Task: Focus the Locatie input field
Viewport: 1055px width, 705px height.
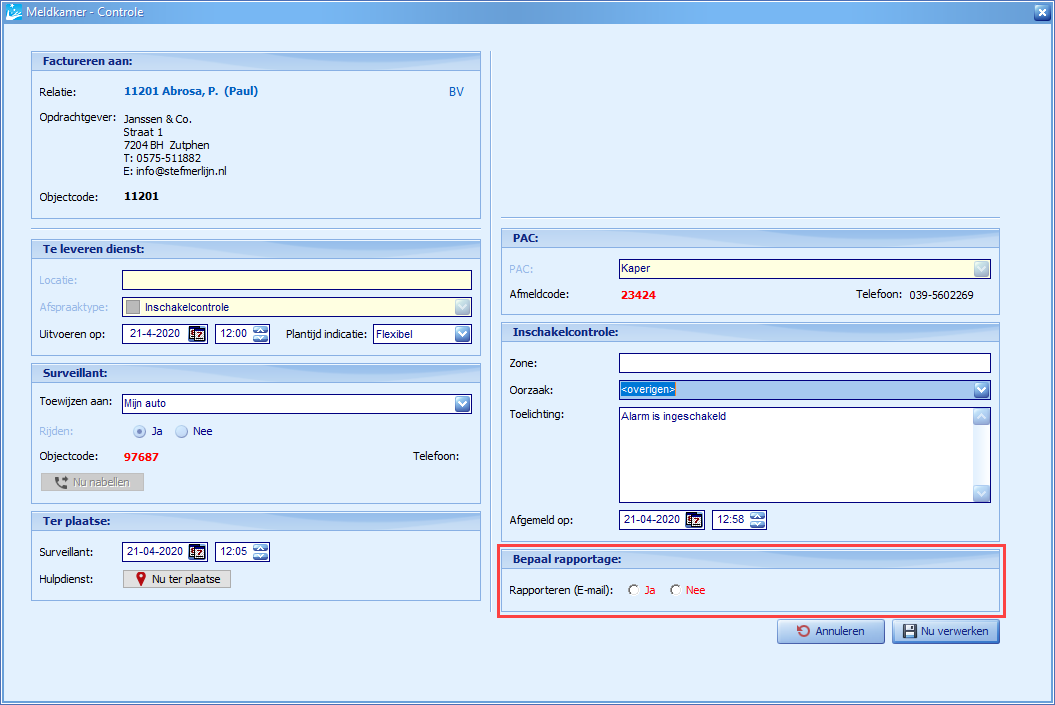Action: (297, 280)
